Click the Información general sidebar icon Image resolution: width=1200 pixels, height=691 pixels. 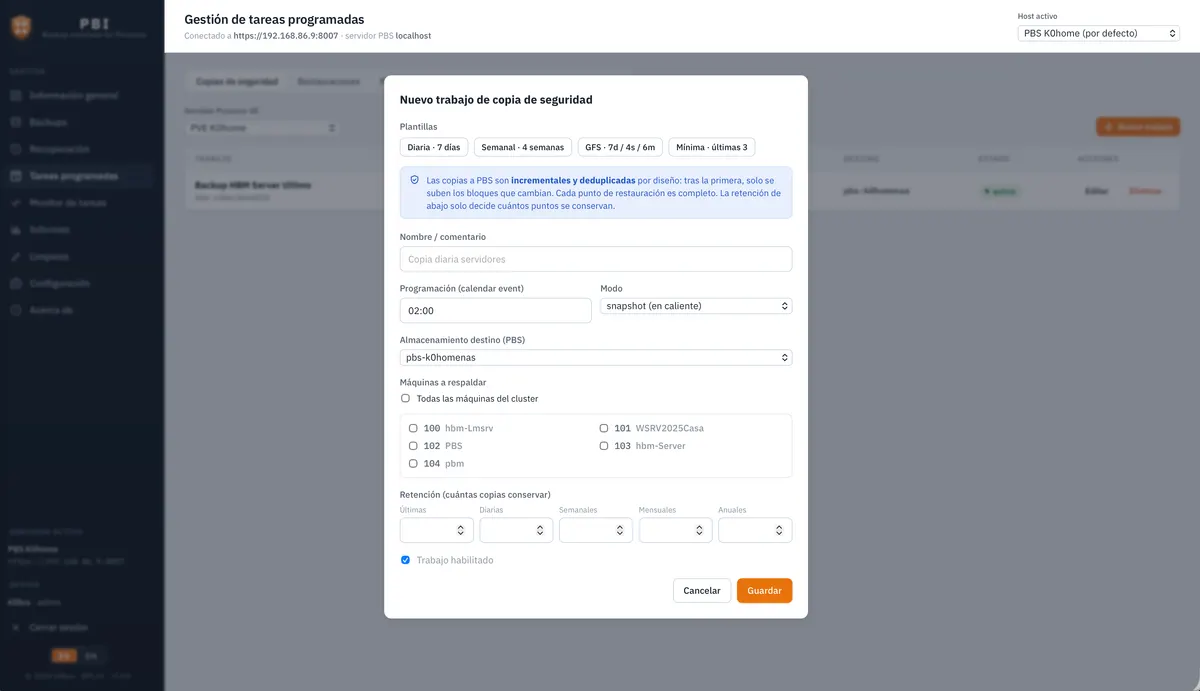coord(16,96)
